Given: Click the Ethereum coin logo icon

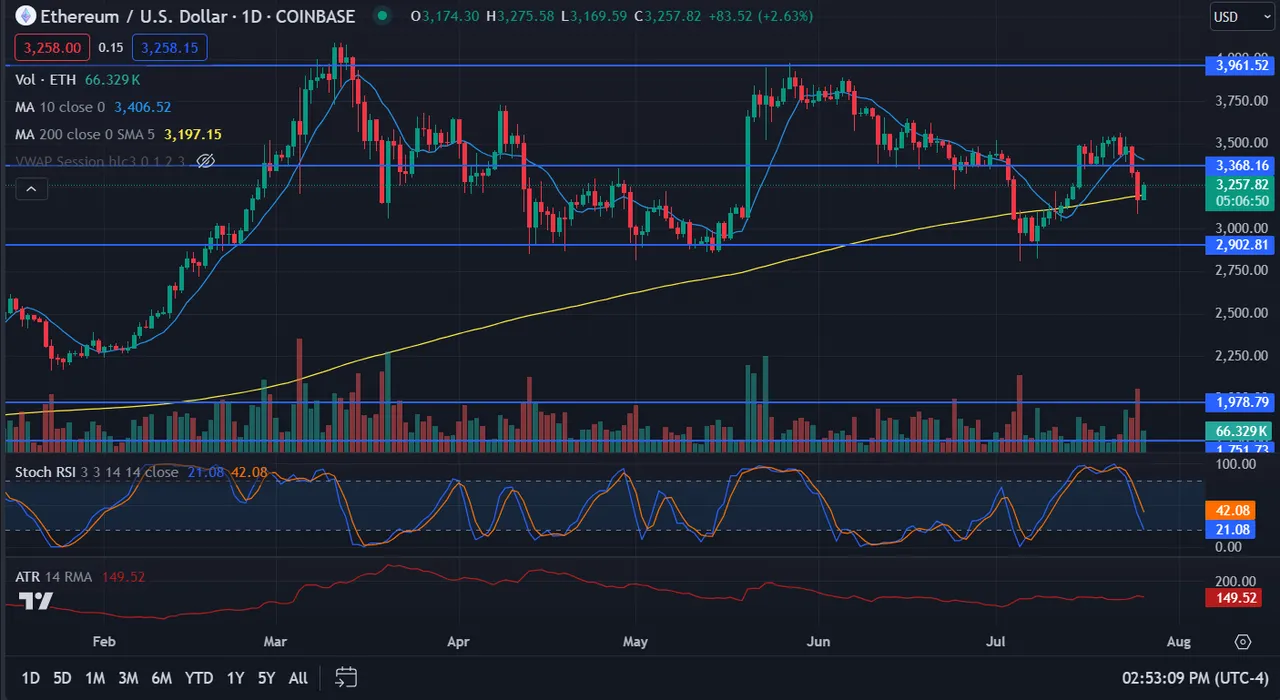Looking at the screenshot, I should click(x=25, y=16).
